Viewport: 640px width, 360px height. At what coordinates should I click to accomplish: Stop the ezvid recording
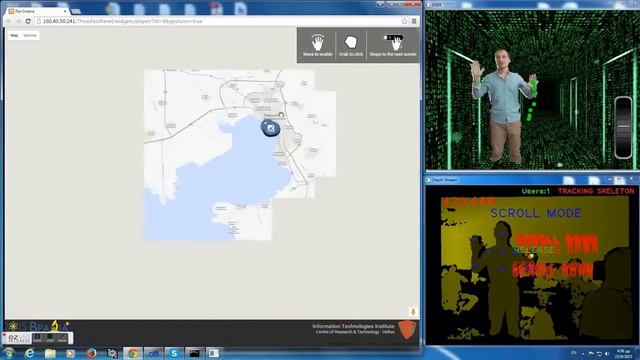click(x=50, y=338)
